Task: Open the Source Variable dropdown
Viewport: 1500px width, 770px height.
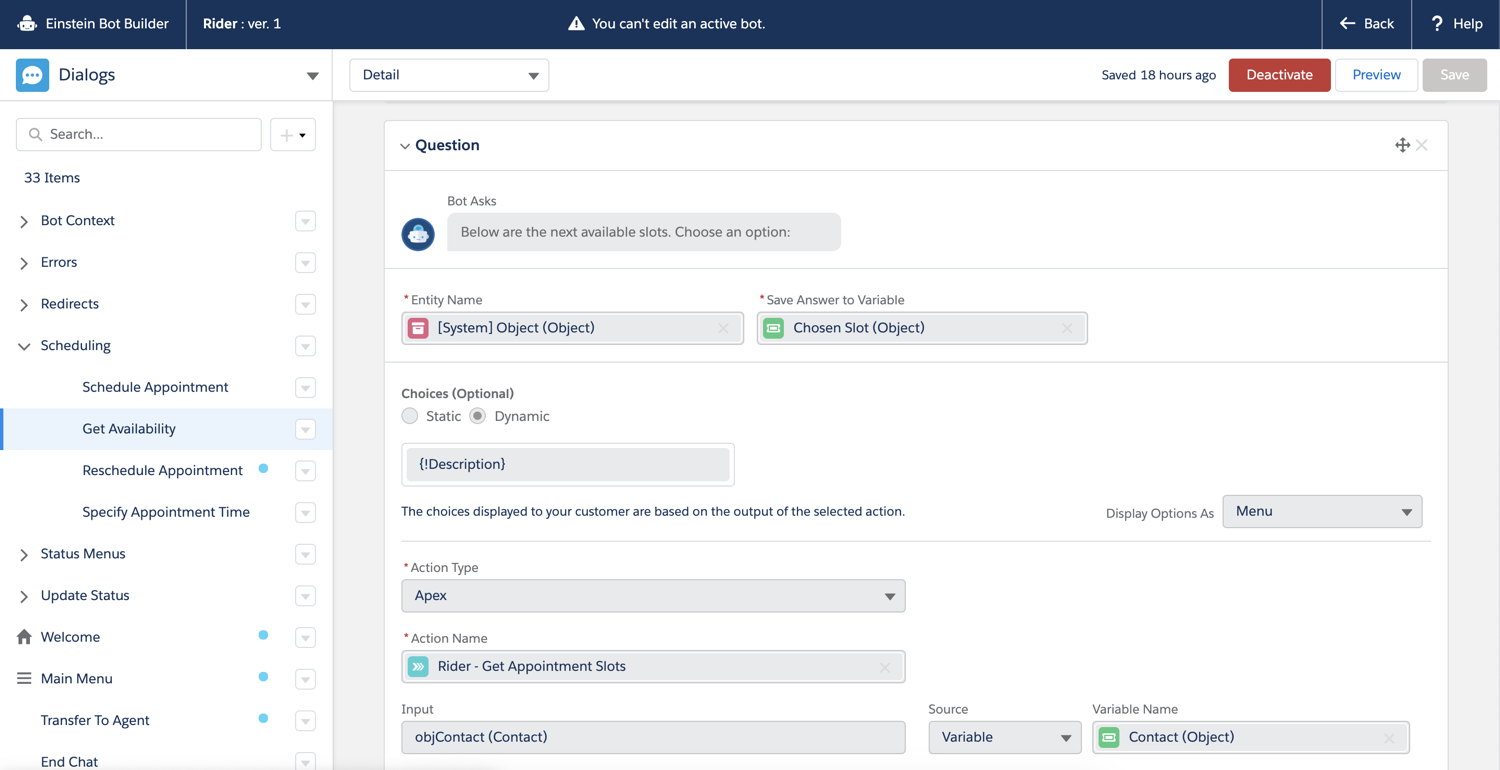Action: (1005, 738)
